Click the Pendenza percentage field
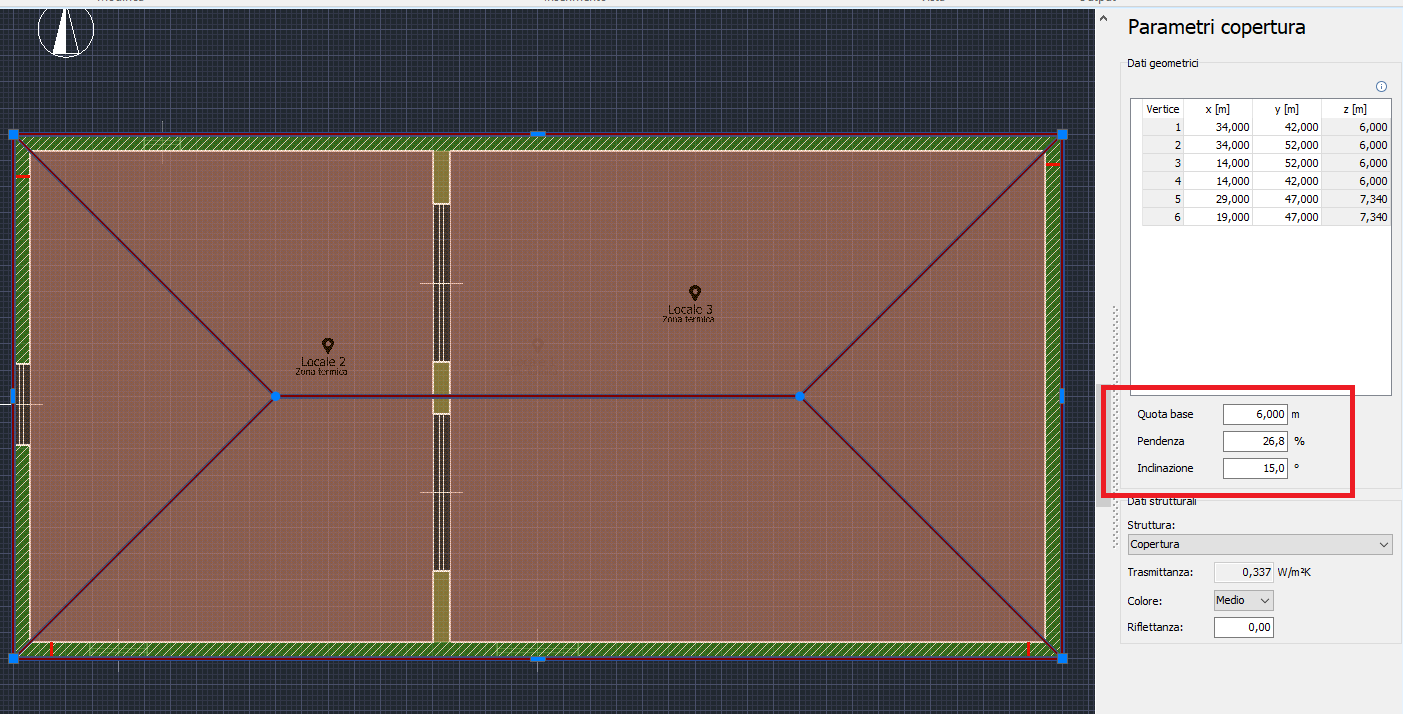1403x714 pixels. coord(1255,441)
